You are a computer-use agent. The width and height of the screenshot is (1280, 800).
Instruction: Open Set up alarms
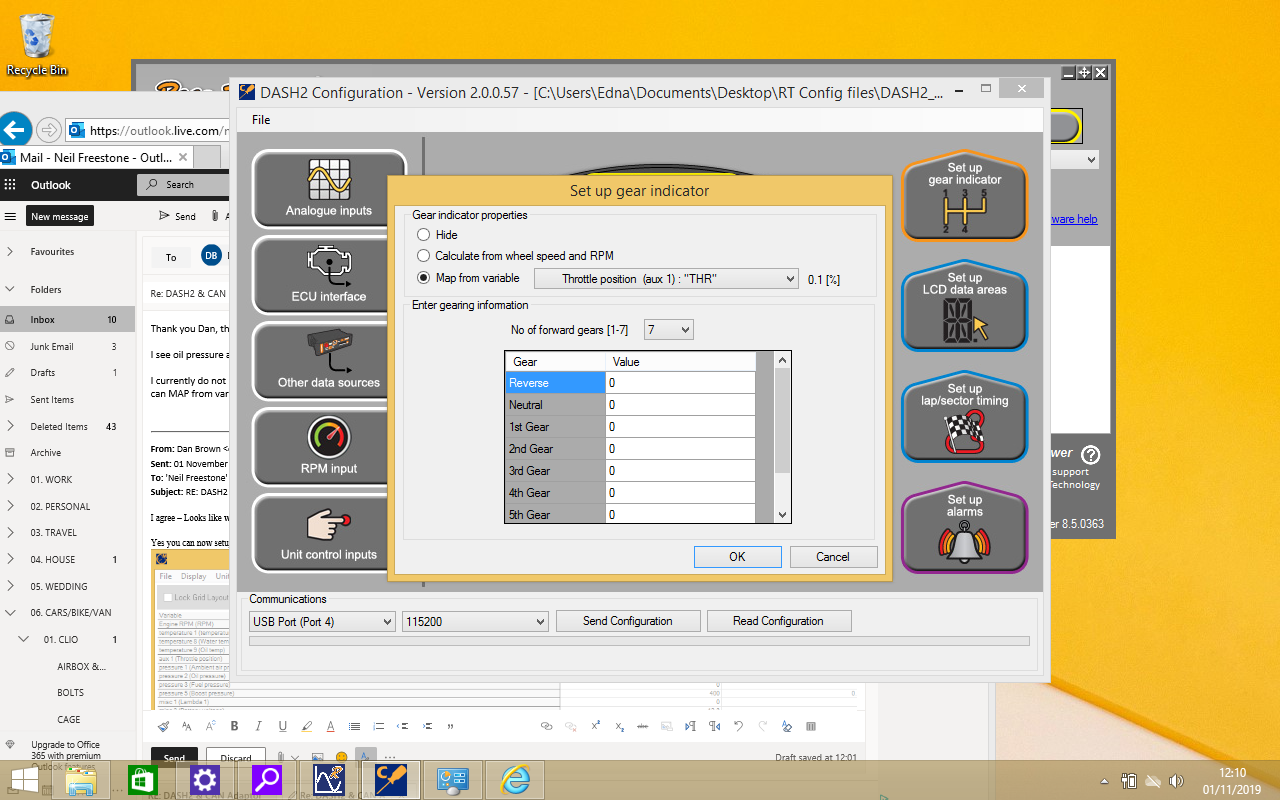pyautogui.click(x=964, y=532)
